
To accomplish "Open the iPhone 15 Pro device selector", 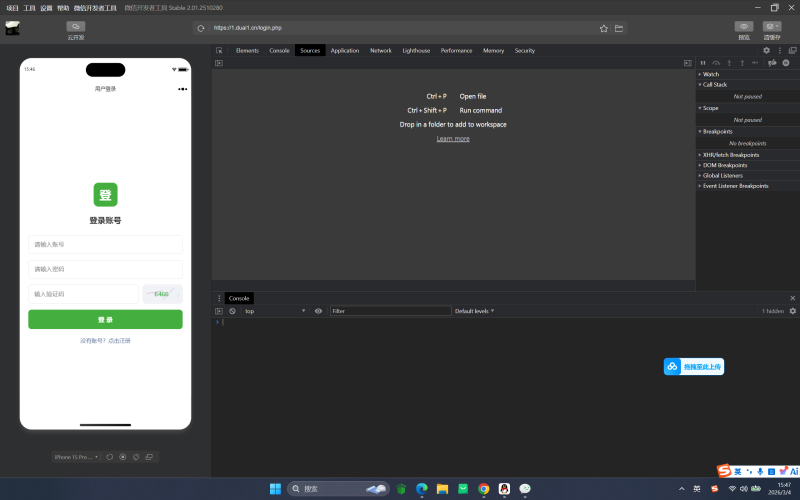I will click(x=77, y=457).
